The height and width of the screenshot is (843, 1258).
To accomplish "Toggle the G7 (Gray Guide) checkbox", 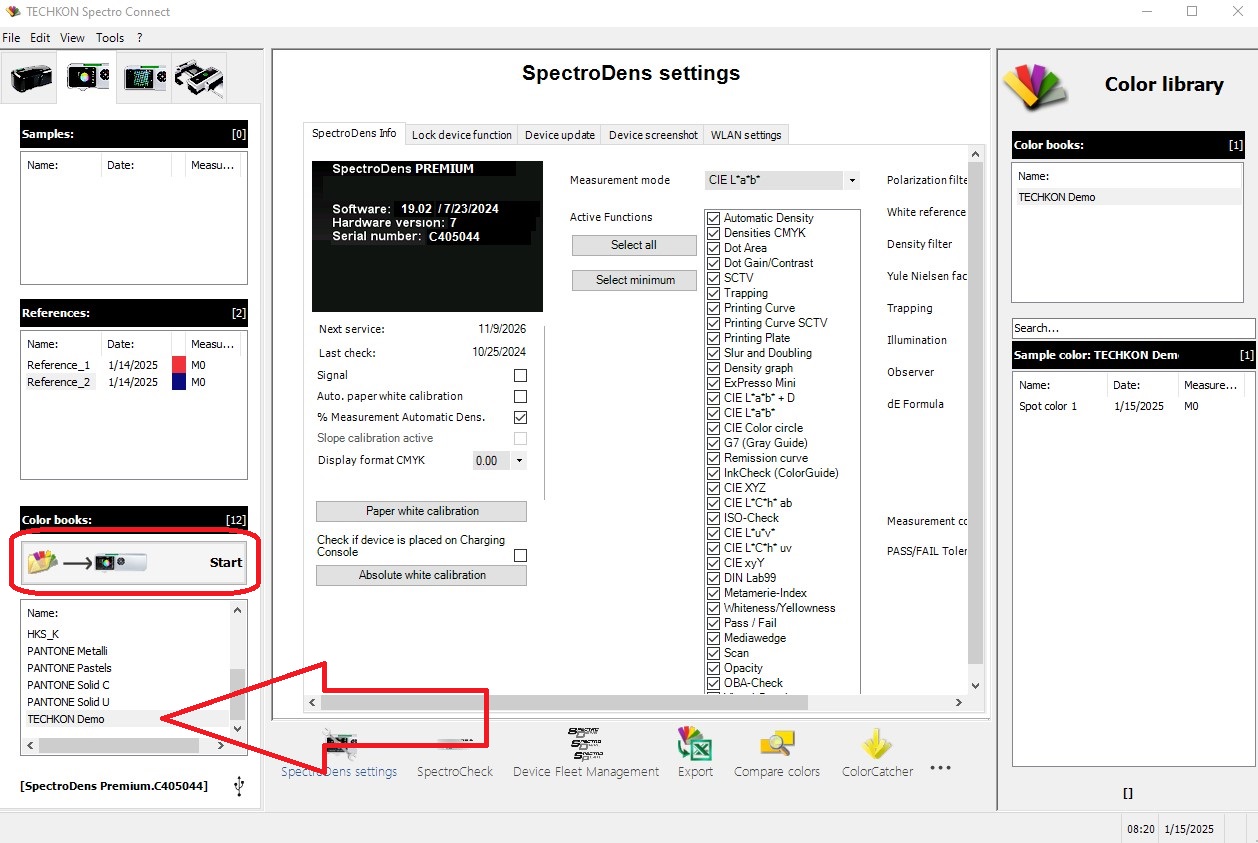I will (713, 443).
